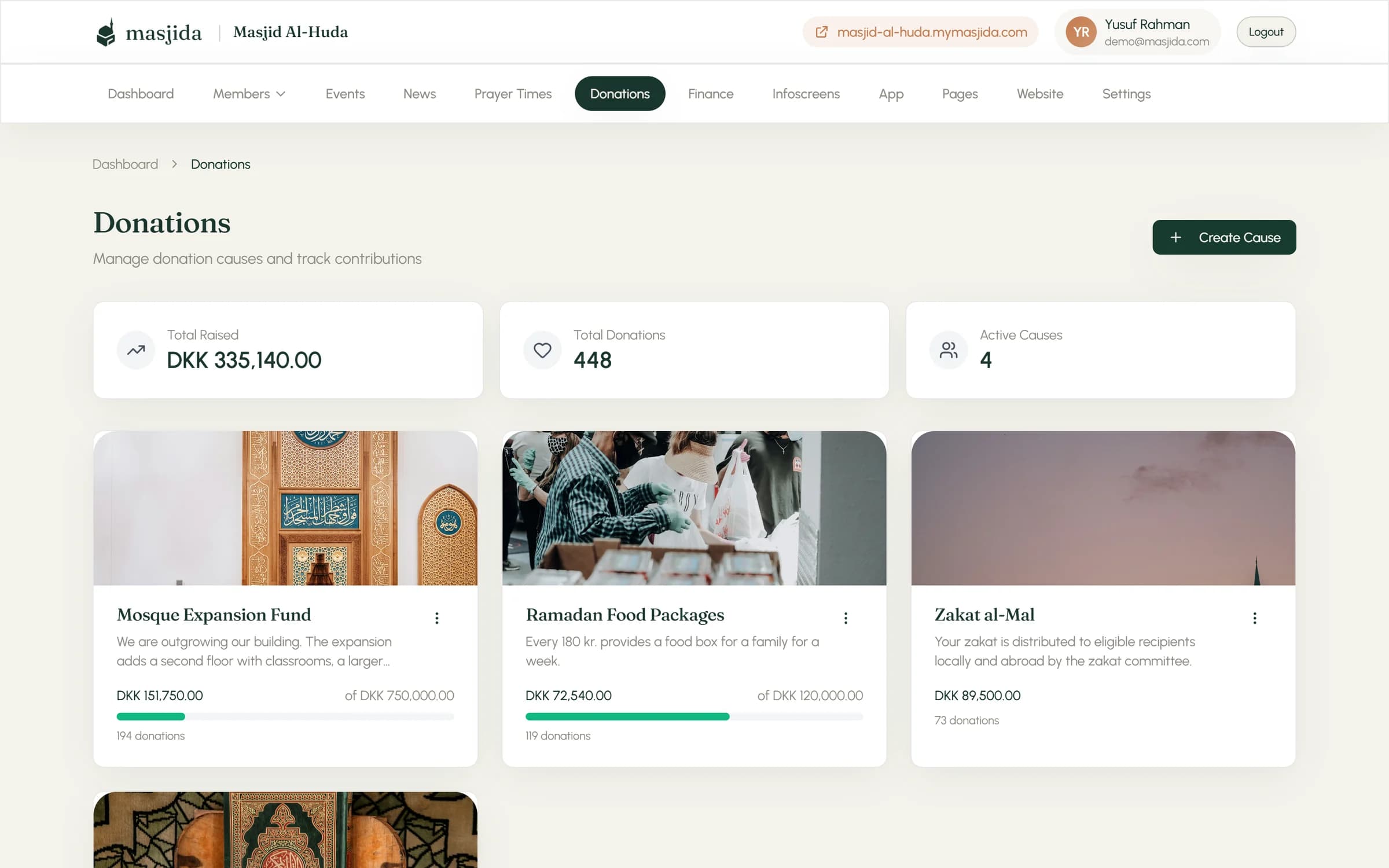
Task: Click the Ramadan Food Packages progress bar
Action: click(694, 716)
